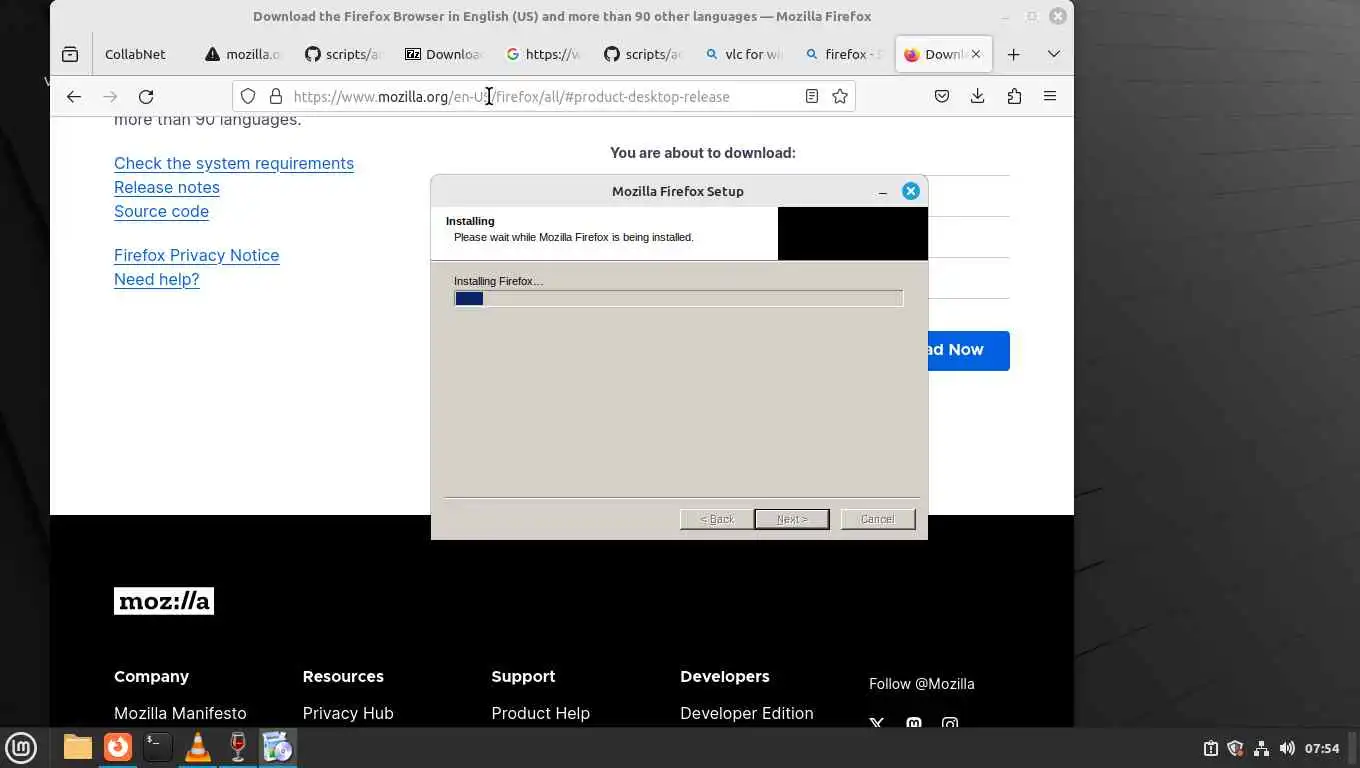Screen dimensions: 1360x768
Task: Open the Linux Mint start menu
Action: pos(21,747)
